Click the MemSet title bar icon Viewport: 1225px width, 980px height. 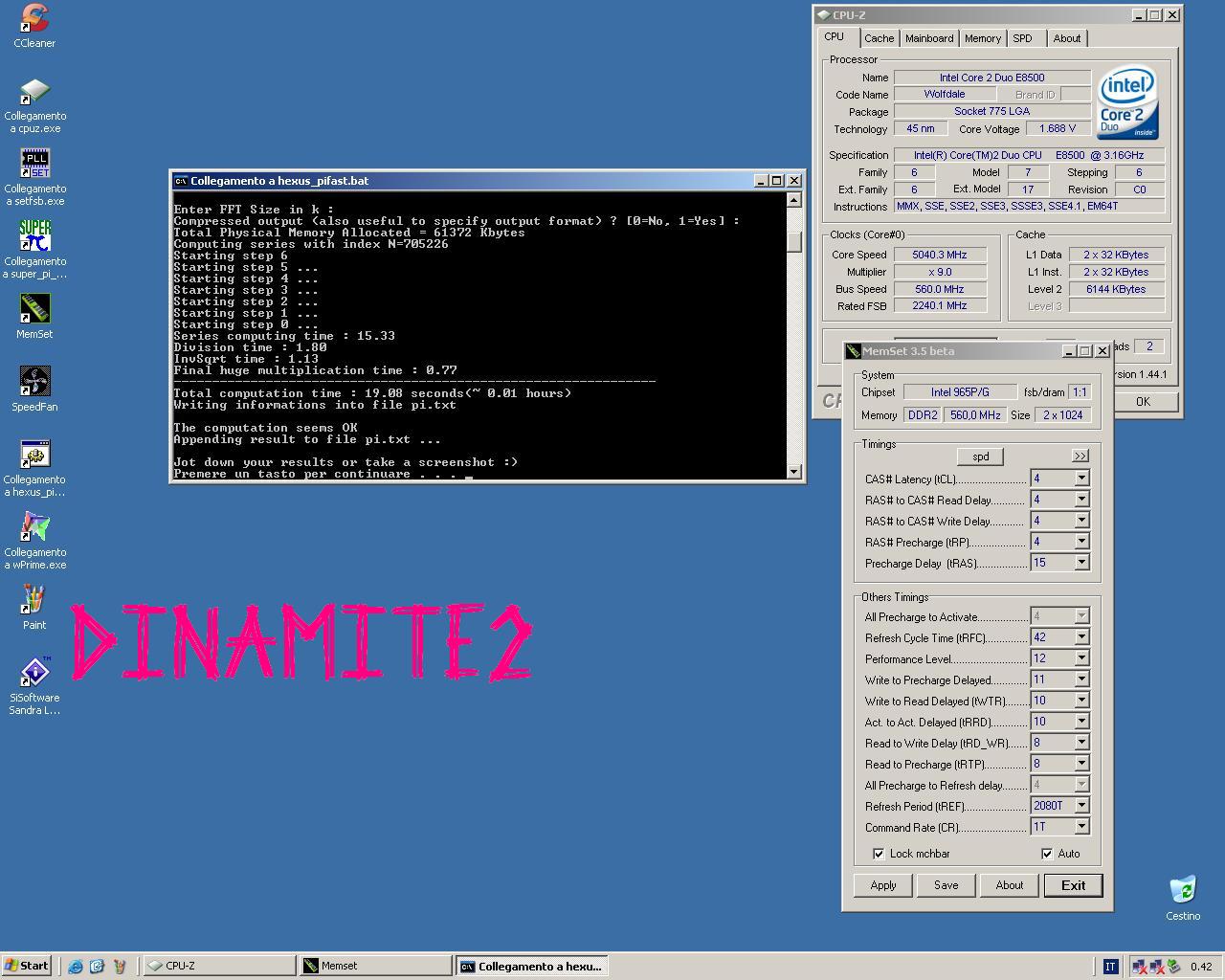click(x=854, y=351)
